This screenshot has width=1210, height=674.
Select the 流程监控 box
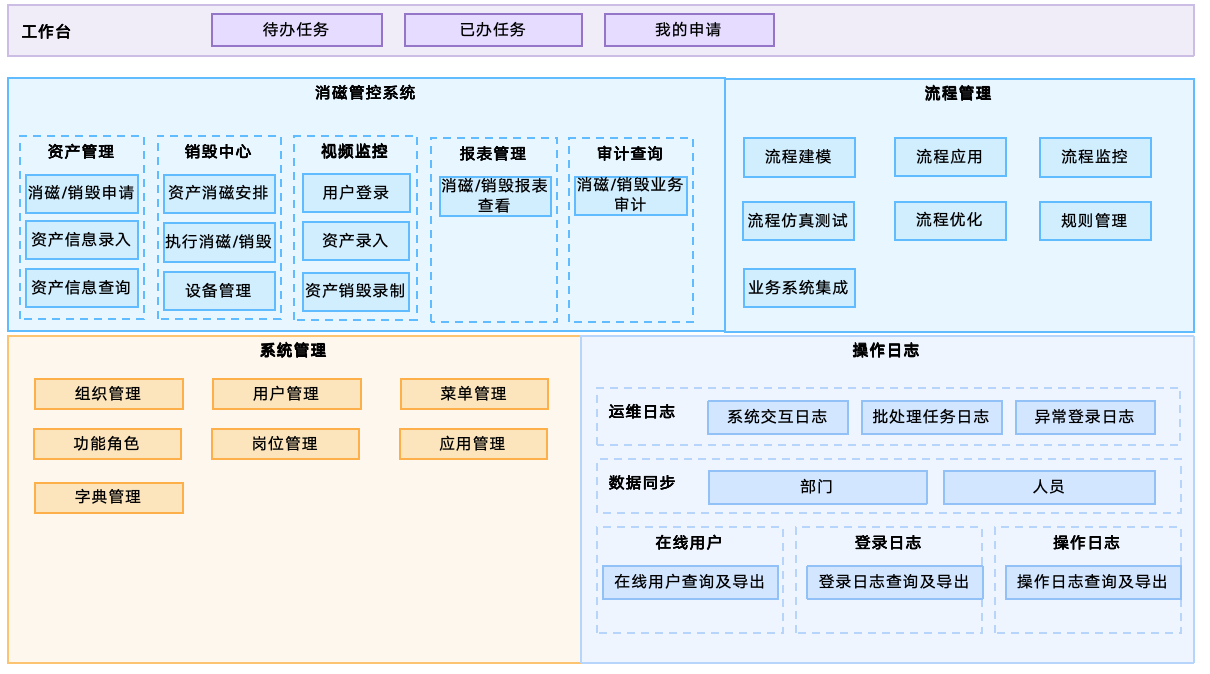coord(1095,157)
